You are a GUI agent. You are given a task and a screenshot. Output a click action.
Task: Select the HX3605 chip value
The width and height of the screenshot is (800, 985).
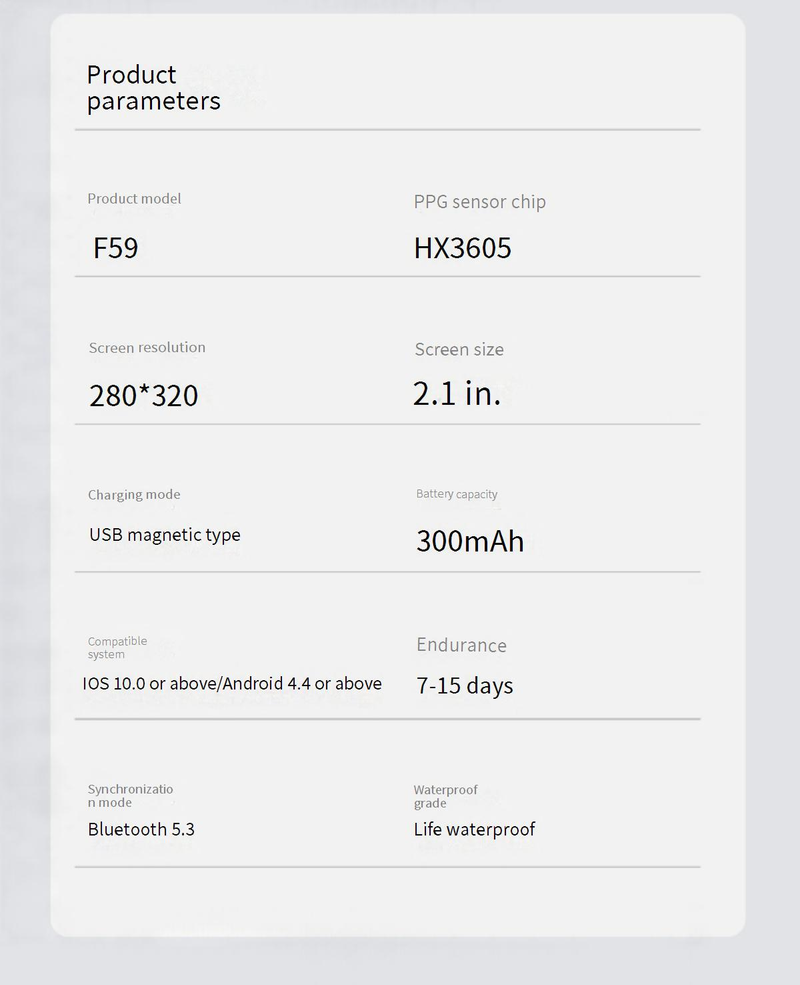pos(462,248)
